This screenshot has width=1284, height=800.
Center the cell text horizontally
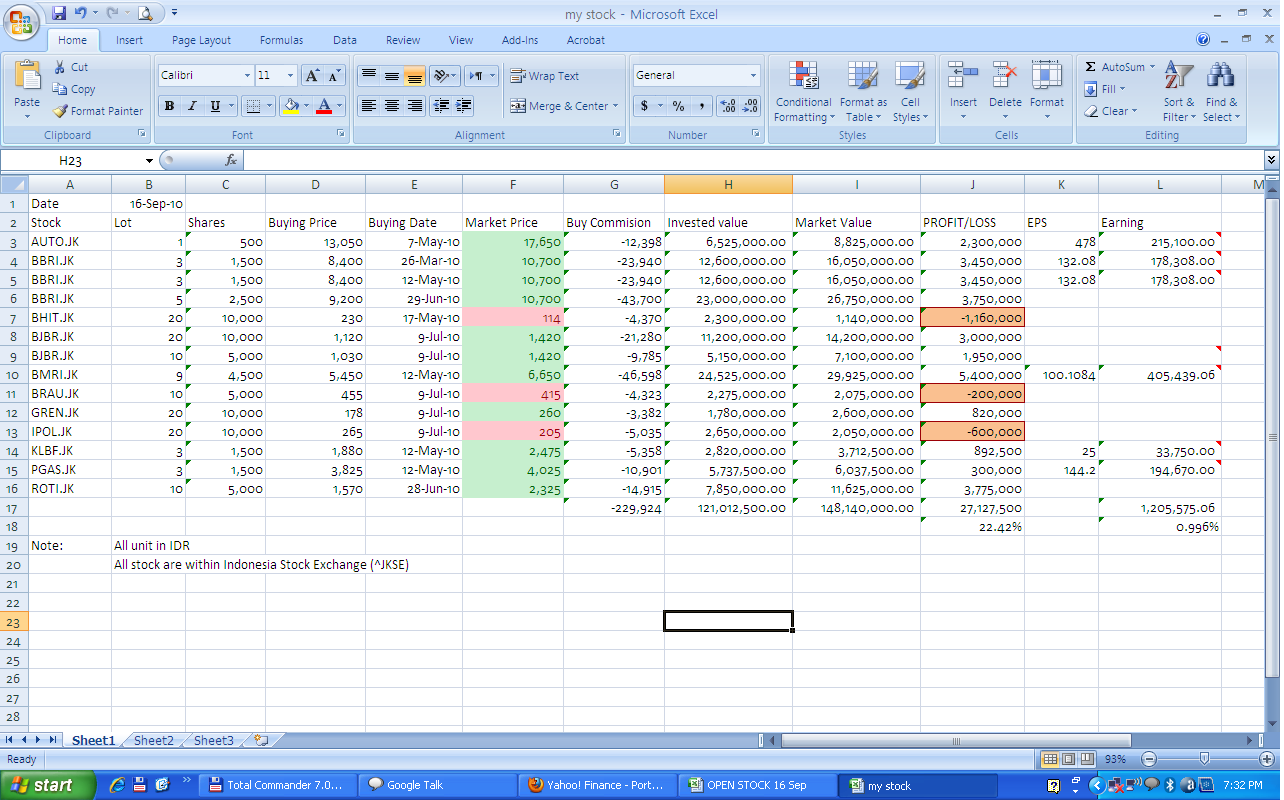391,106
